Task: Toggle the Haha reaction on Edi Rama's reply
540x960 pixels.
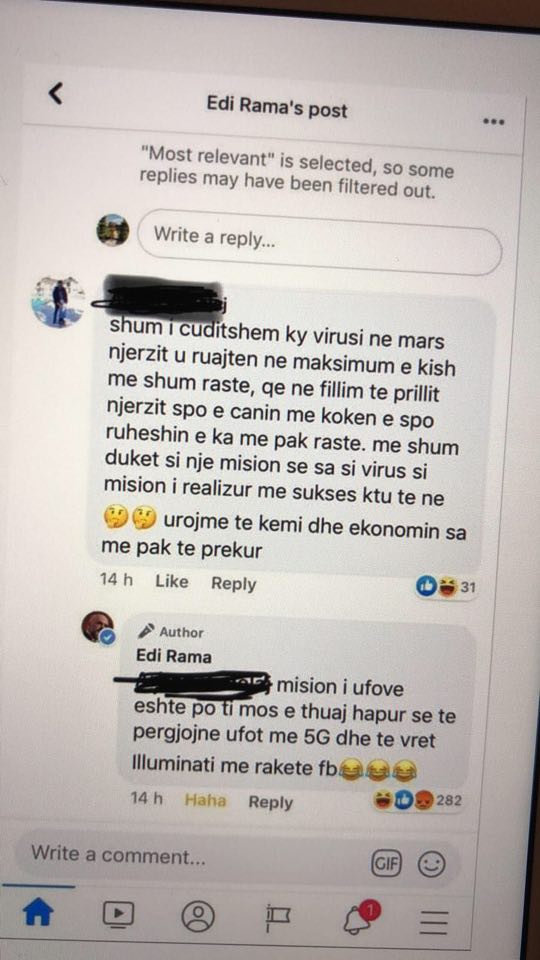Action: (x=205, y=800)
